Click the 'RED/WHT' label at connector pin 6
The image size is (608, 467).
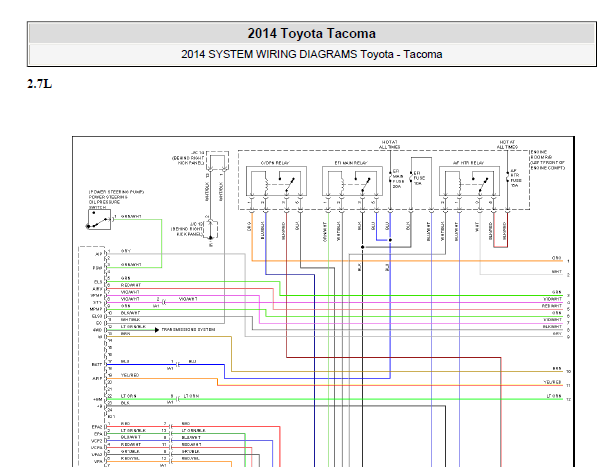(131, 285)
